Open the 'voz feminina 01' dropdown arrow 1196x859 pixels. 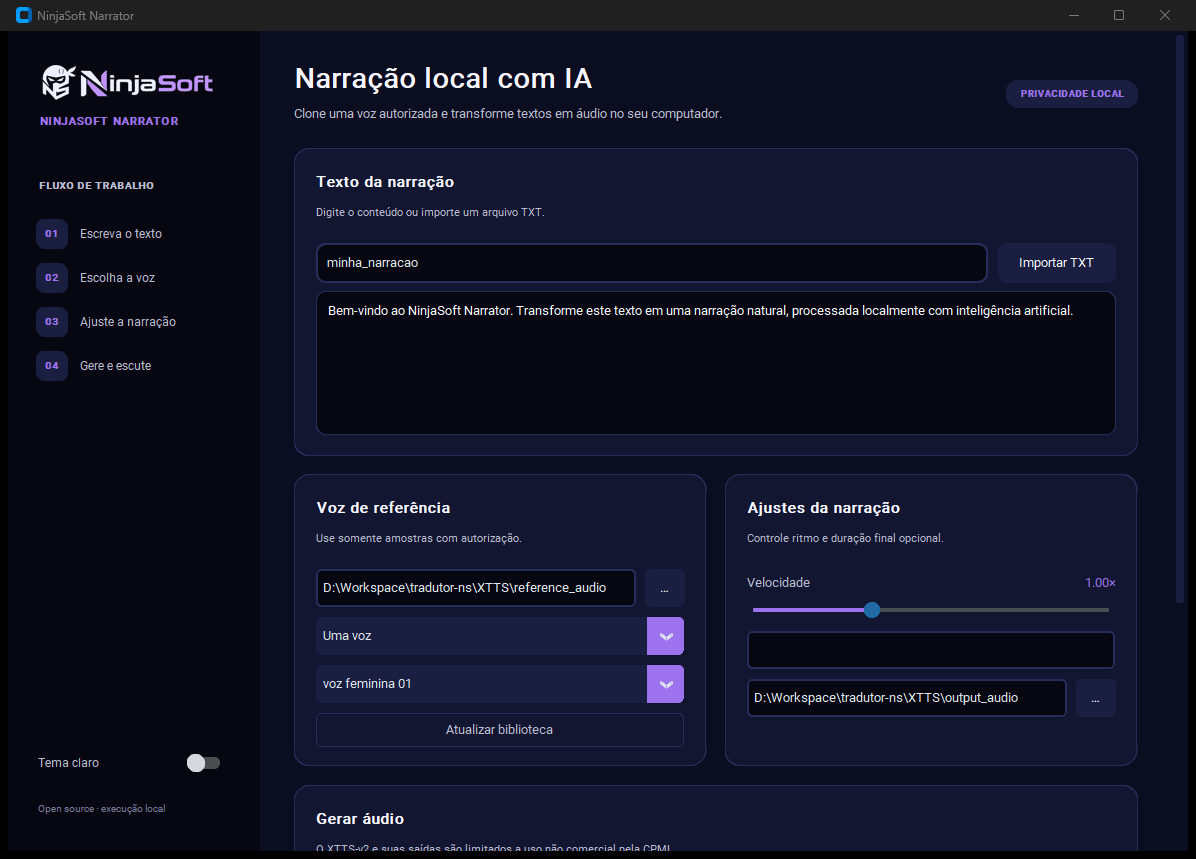(x=665, y=684)
